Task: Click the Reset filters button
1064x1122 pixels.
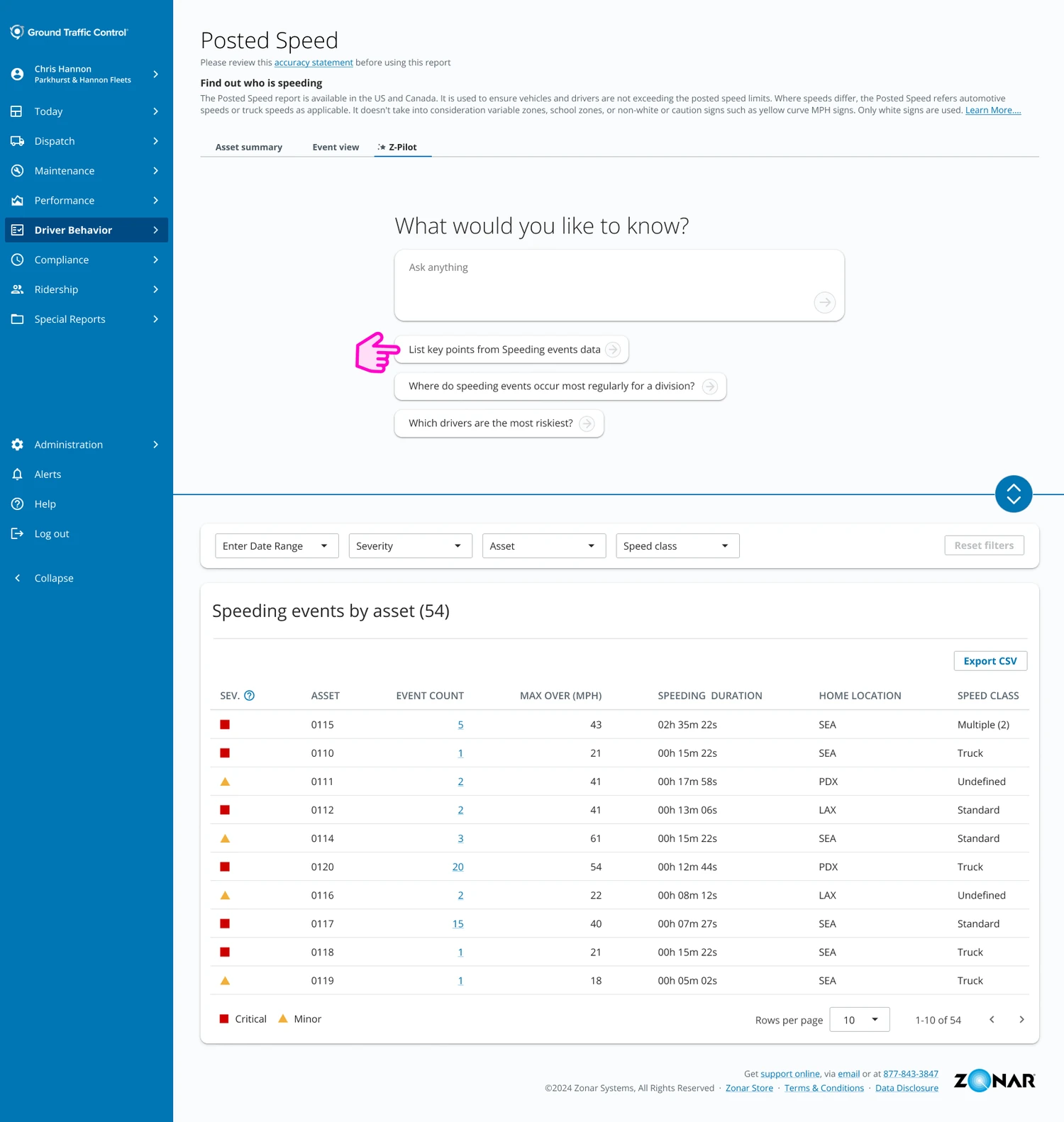Action: click(984, 545)
